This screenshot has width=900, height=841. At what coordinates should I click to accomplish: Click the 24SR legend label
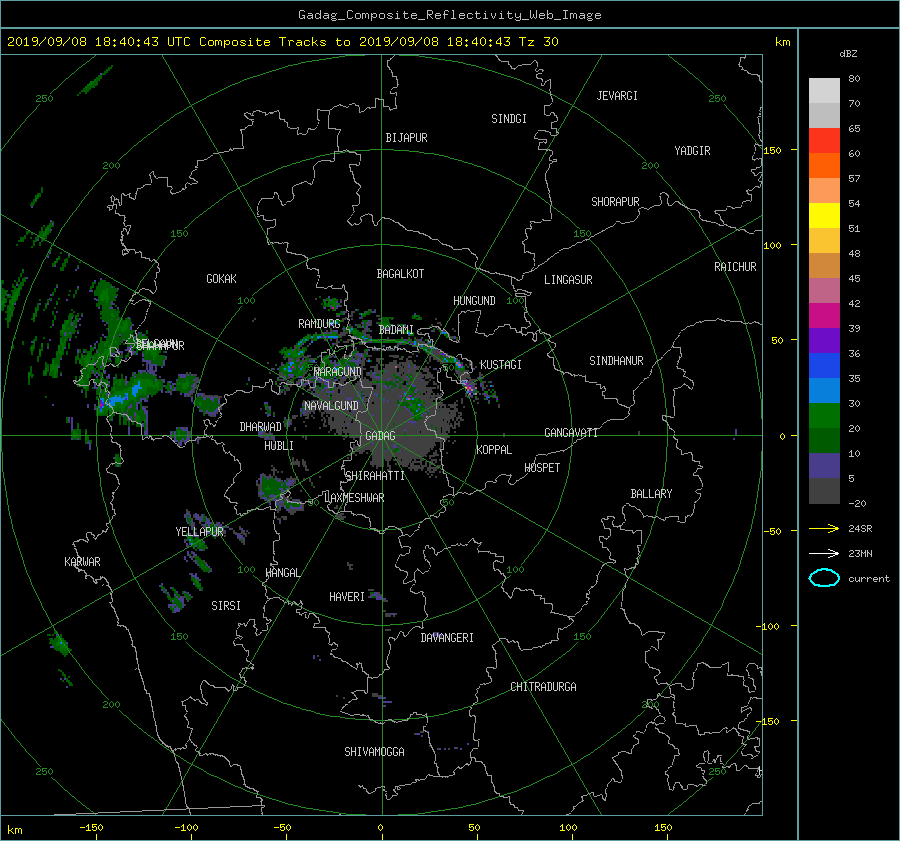coord(860,528)
